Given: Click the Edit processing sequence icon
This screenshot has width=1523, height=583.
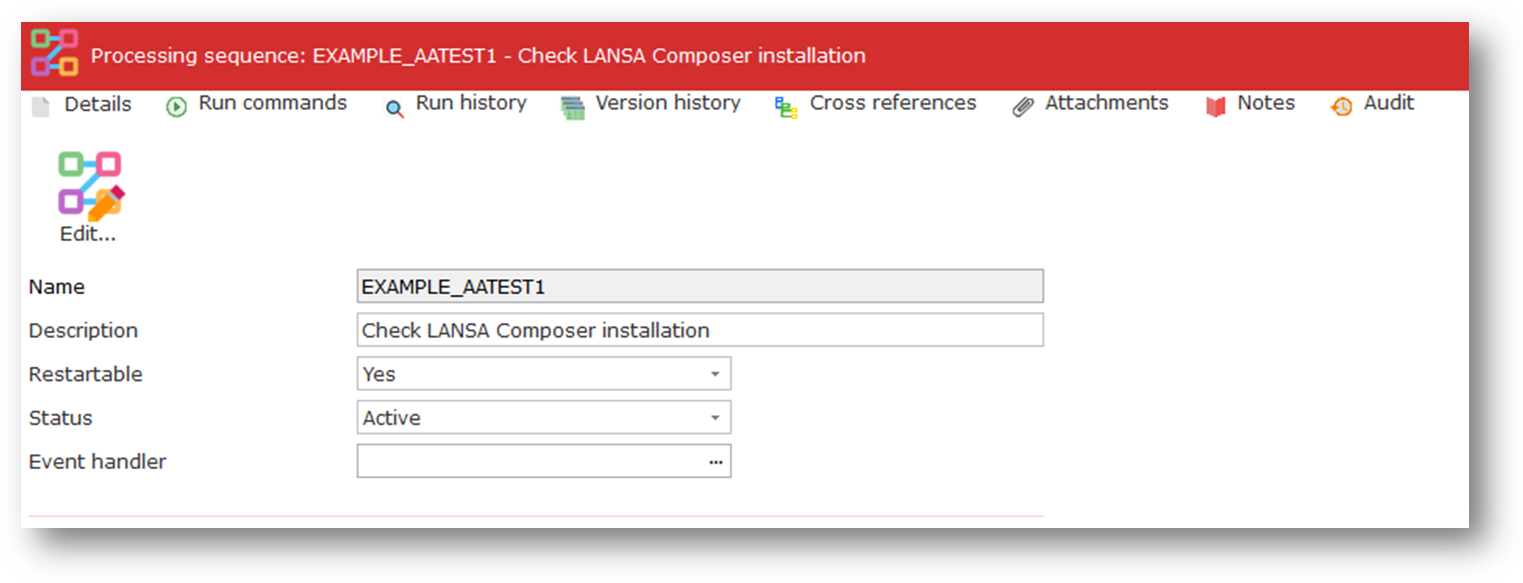Looking at the screenshot, I should pos(90,184).
